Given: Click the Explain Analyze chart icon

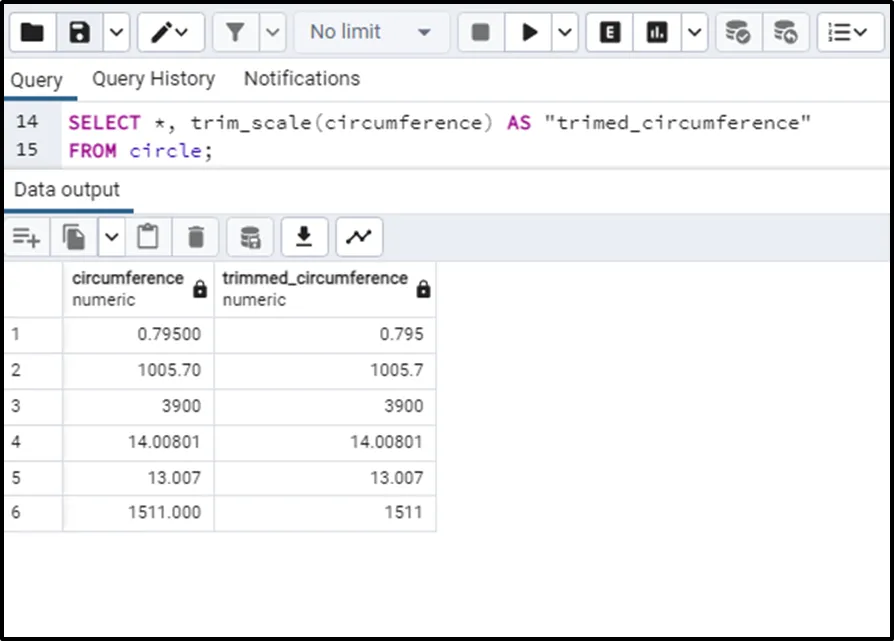Looking at the screenshot, I should [x=657, y=32].
